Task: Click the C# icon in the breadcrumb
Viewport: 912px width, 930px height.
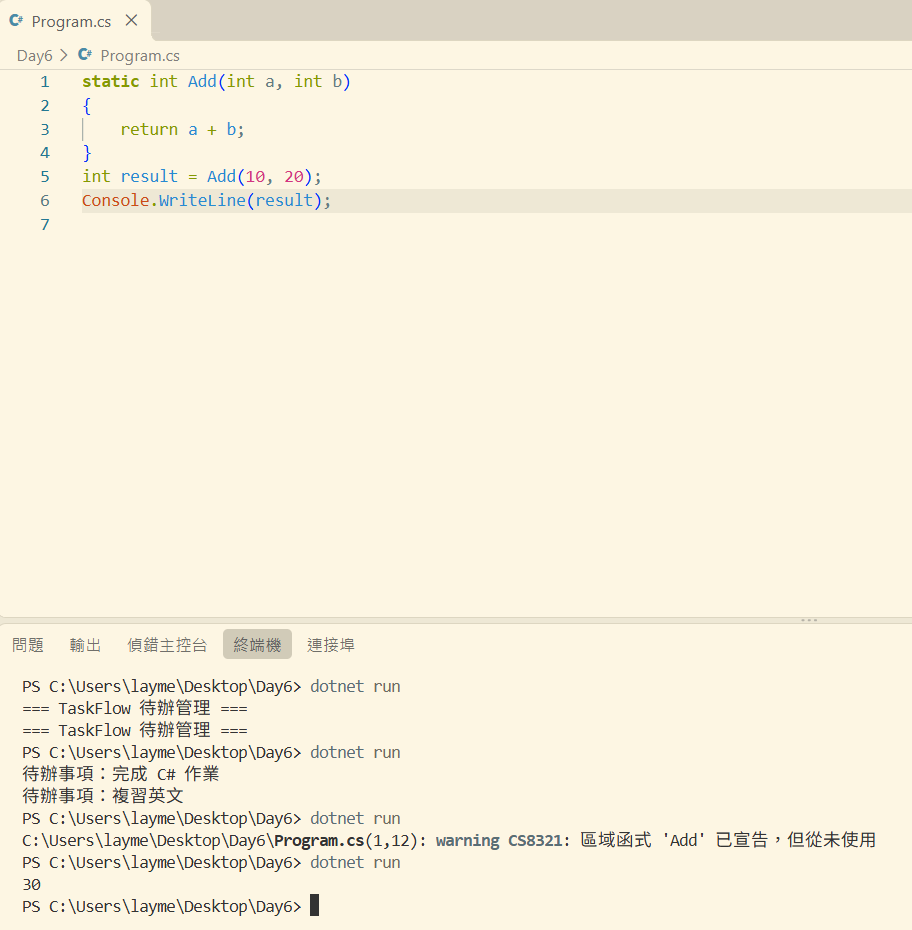Action: (85, 55)
